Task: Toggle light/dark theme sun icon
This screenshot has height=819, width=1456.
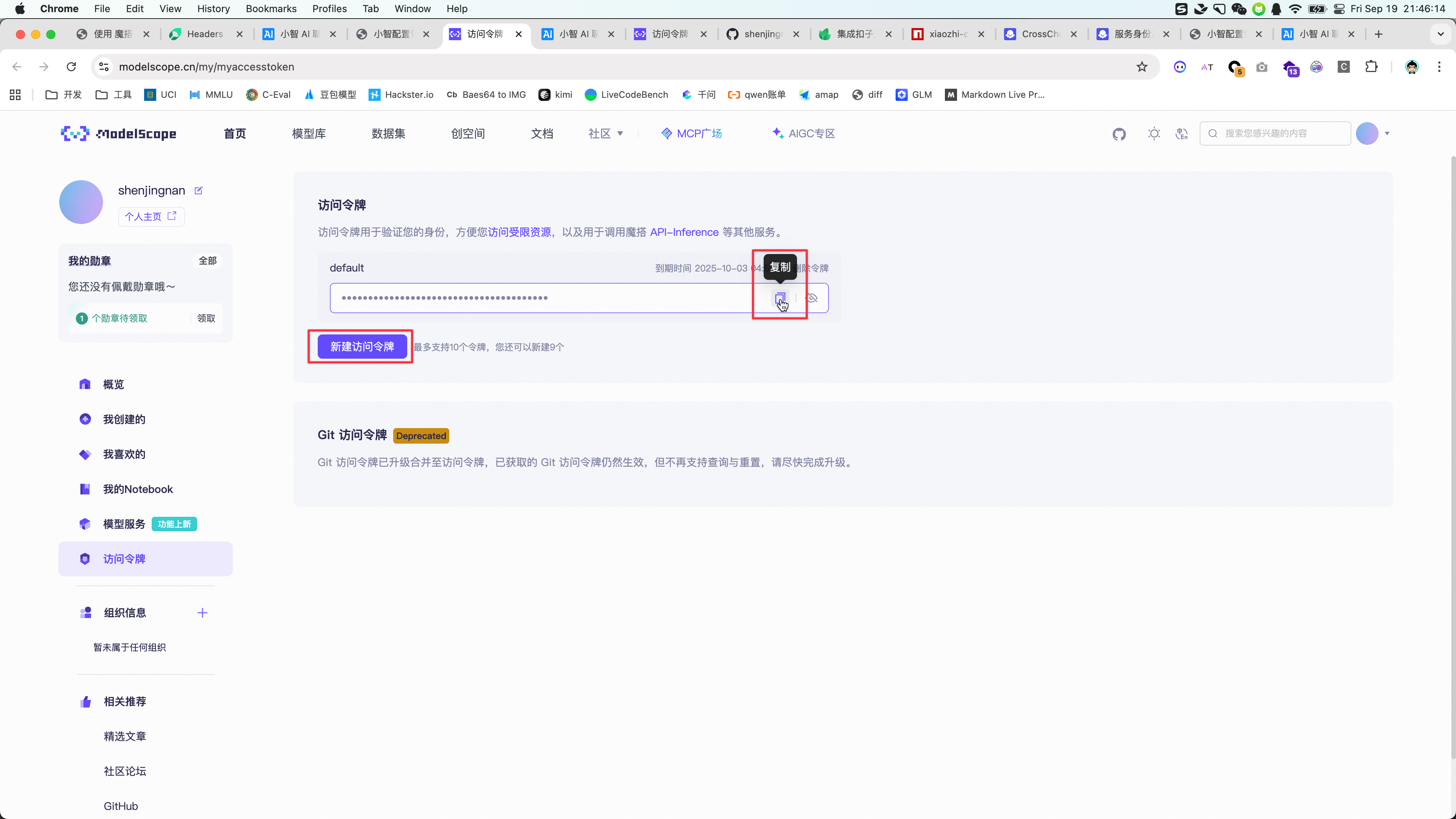Action: pos(1154,134)
